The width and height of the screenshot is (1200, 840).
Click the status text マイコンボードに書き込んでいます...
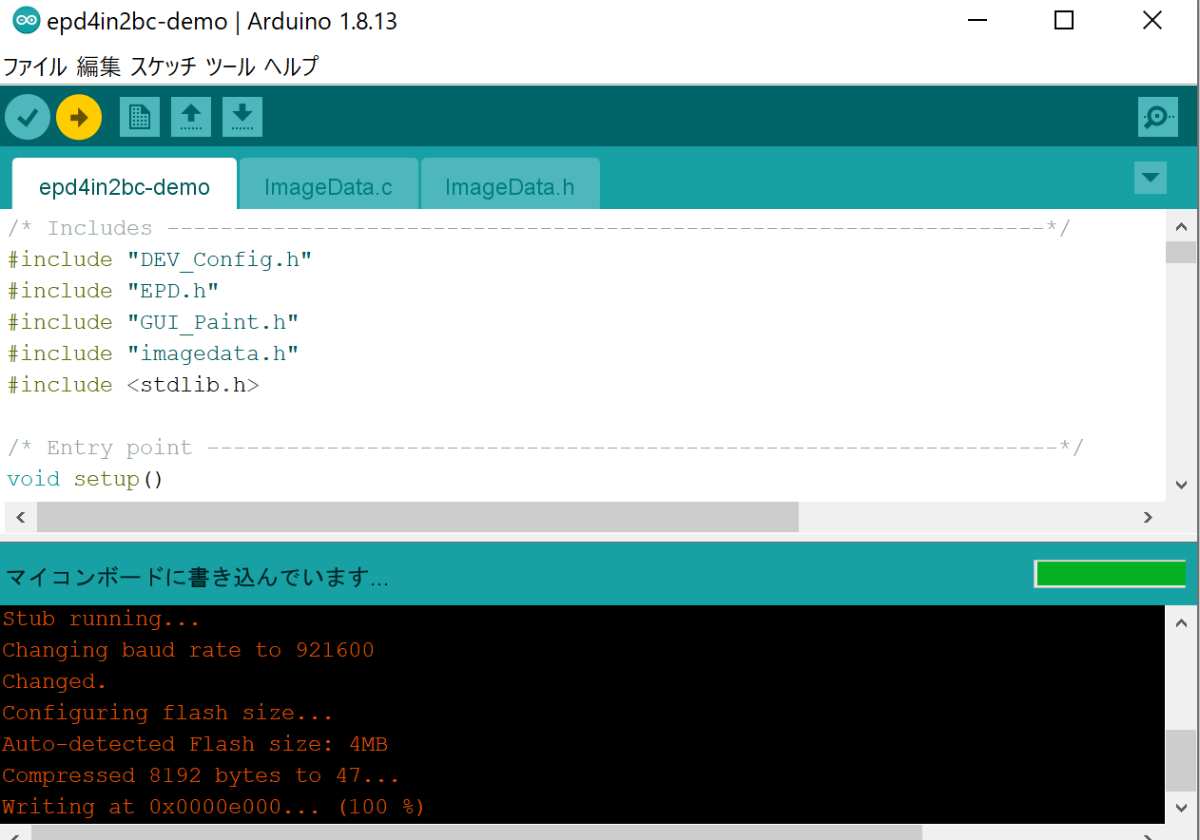coord(197,577)
